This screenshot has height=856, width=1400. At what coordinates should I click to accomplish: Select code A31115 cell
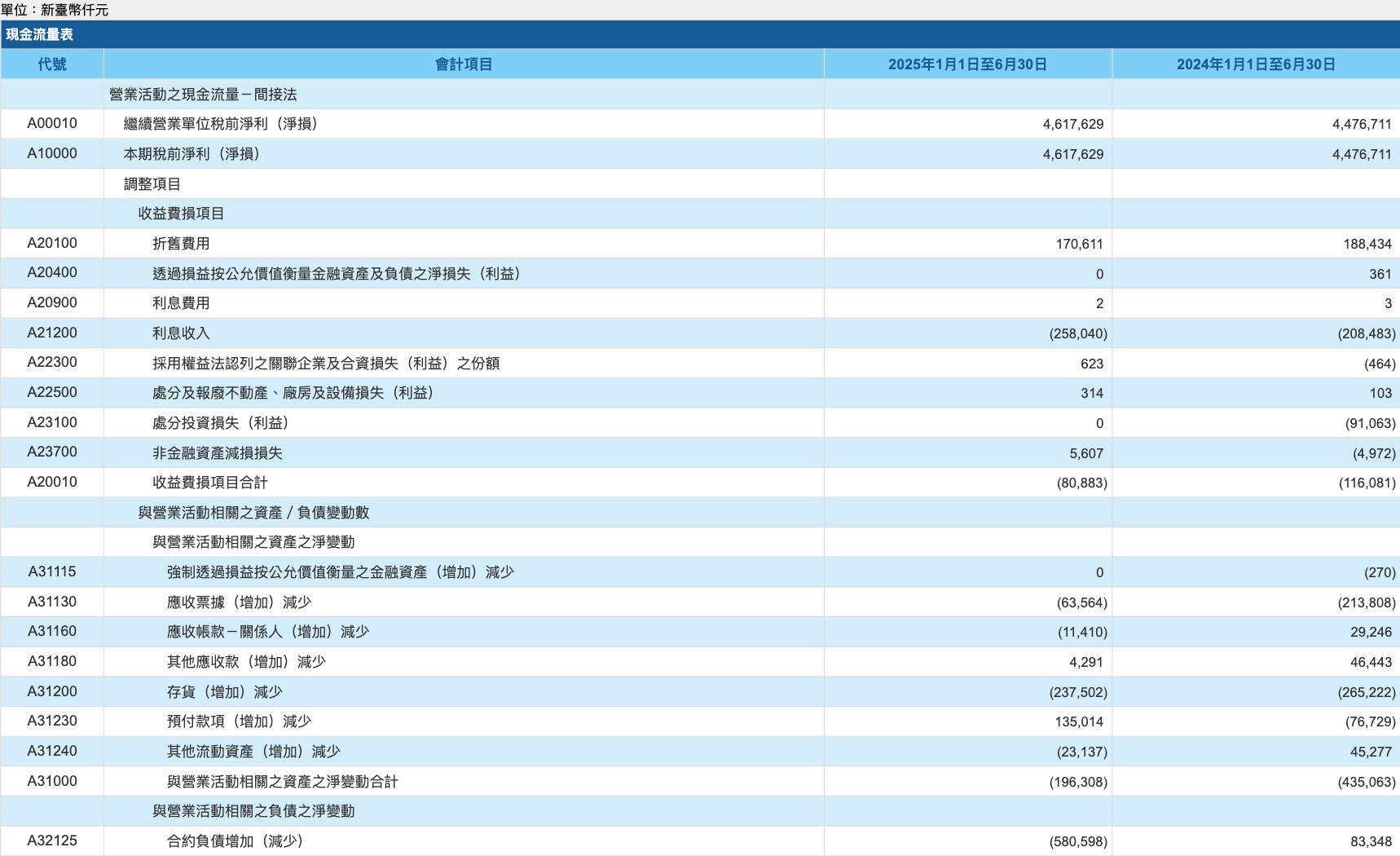(52, 572)
